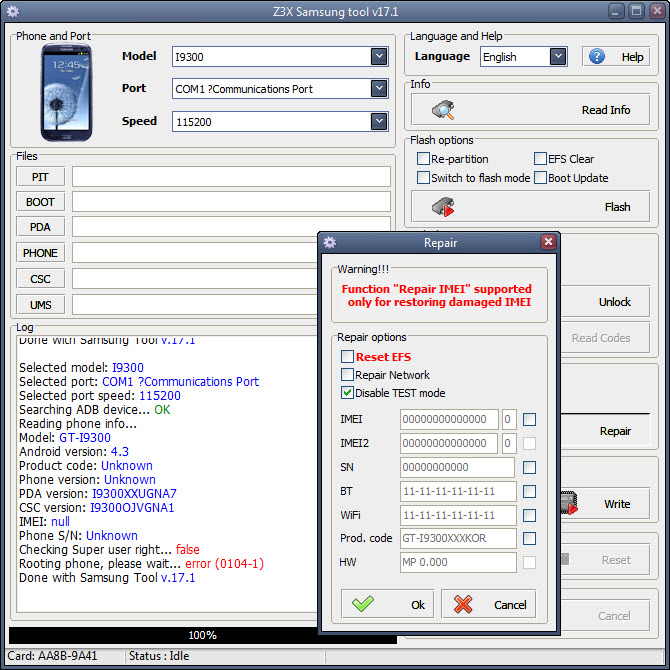Click the IMEI check digit field
Image resolution: width=670 pixels, height=670 pixels.
pos(508,419)
